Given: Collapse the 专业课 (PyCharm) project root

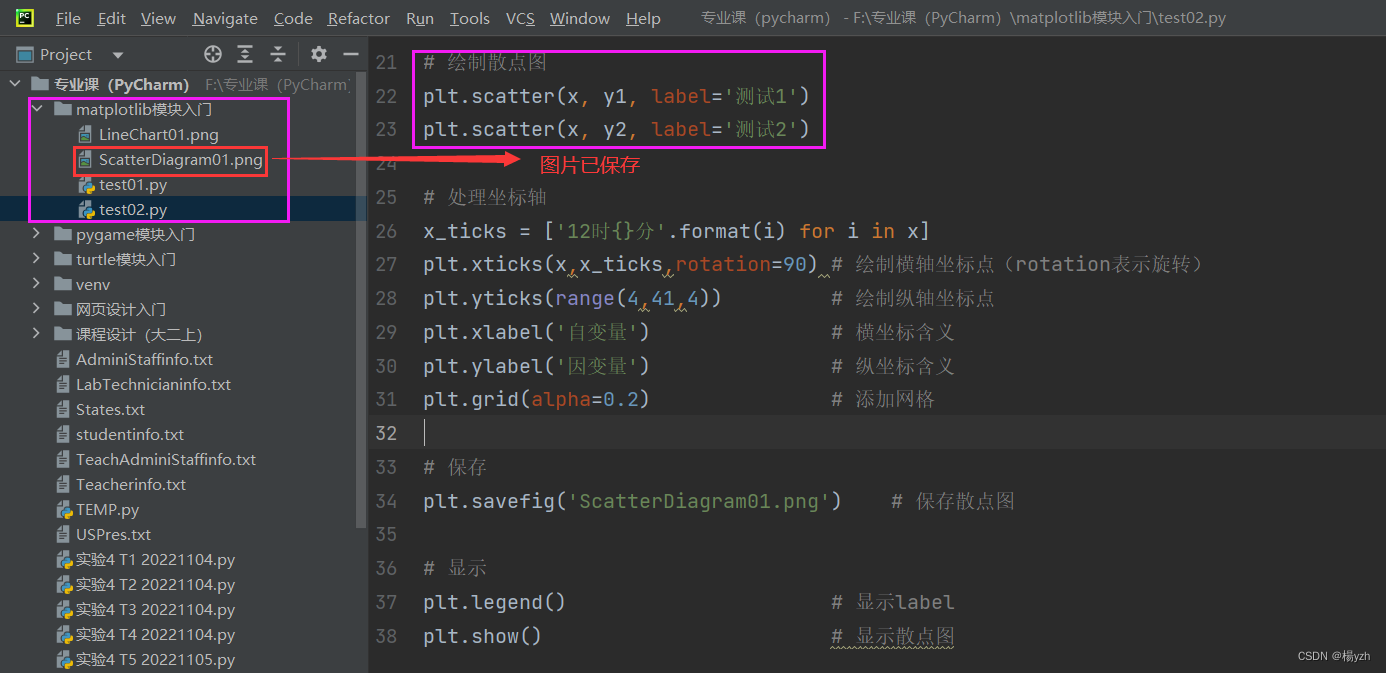Looking at the screenshot, I should click(15, 84).
